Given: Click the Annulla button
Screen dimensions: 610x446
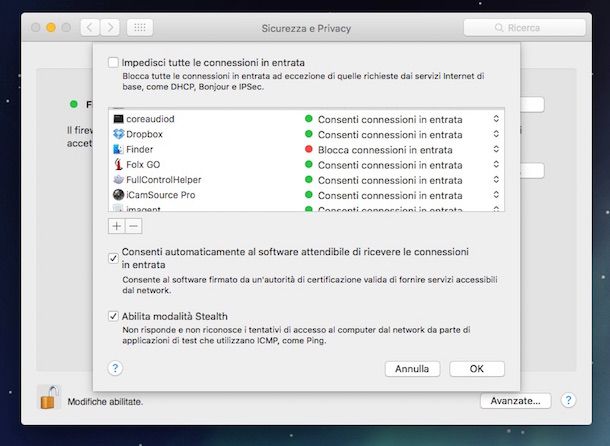Looking at the screenshot, I should 412,369.
